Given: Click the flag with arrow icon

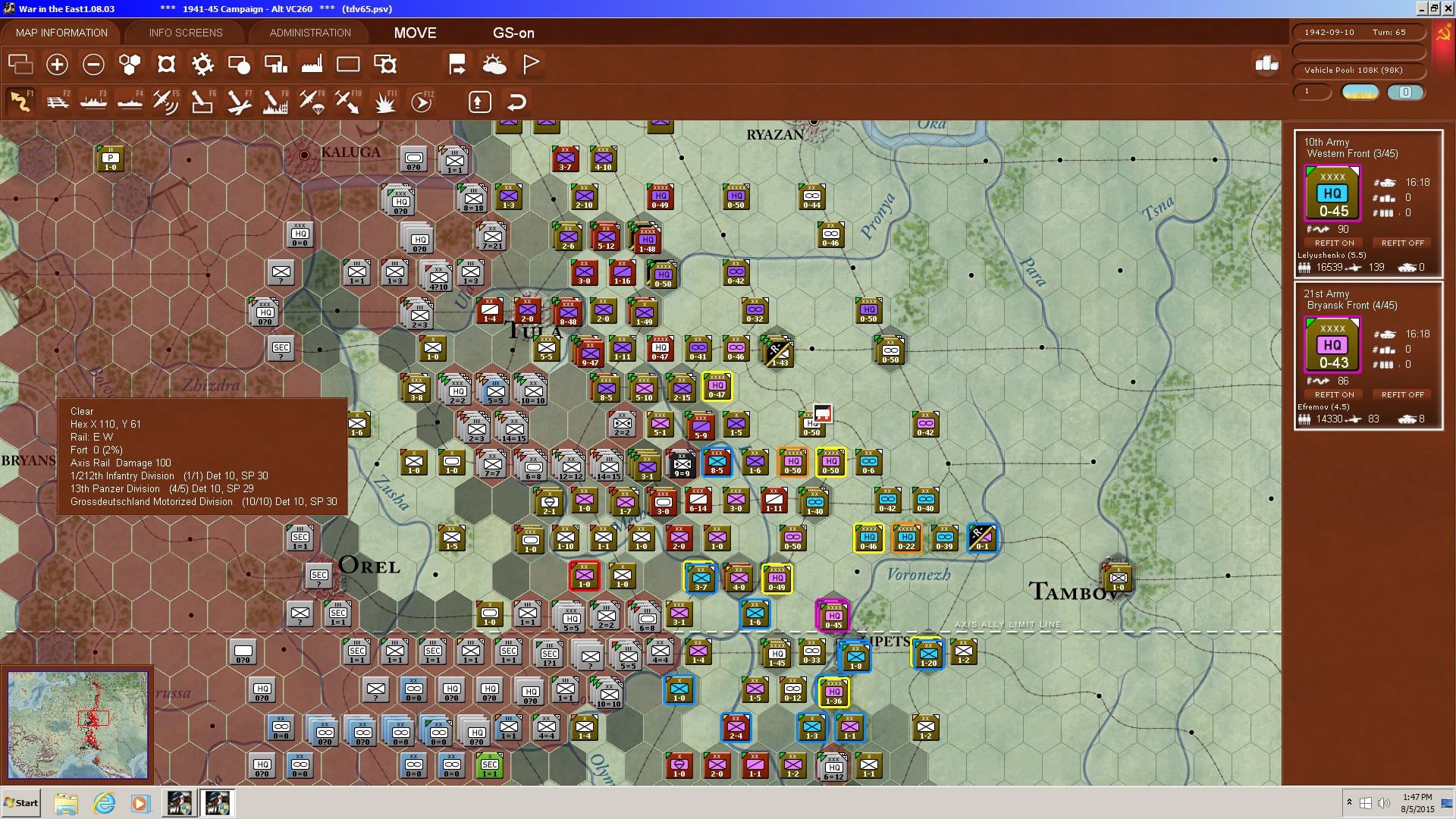Looking at the screenshot, I should pyautogui.click(x=457, y=64).
